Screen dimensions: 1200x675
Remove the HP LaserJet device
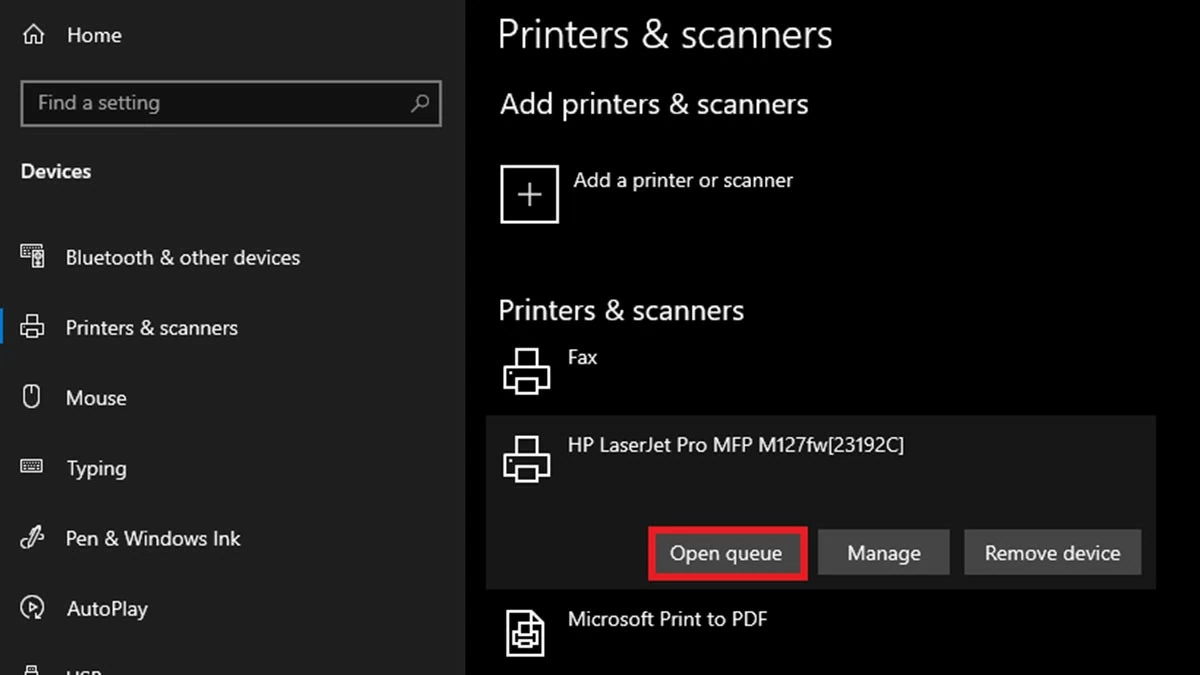[x=1052, y=552]
